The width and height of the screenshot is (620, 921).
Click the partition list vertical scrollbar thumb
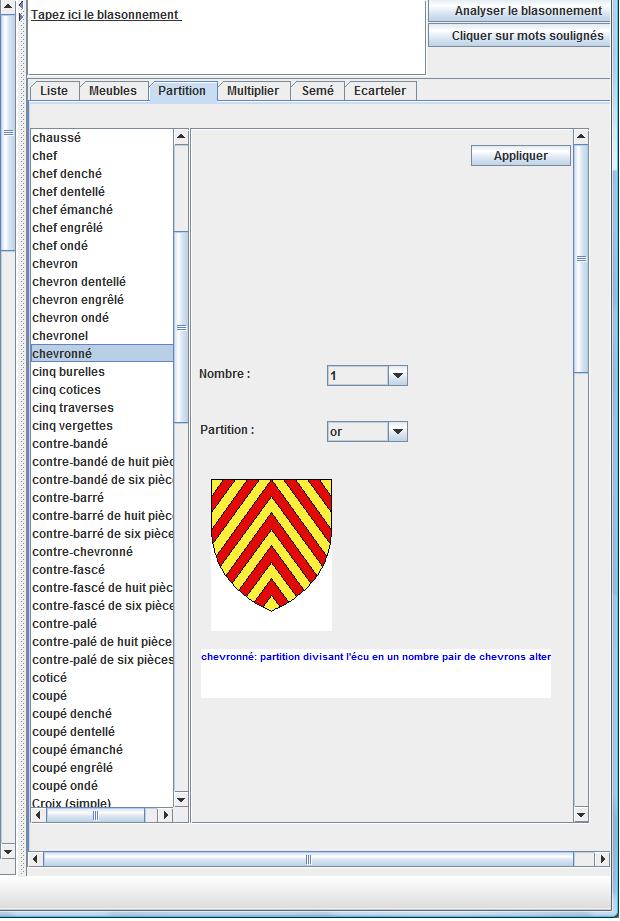(x=181, y=327)
